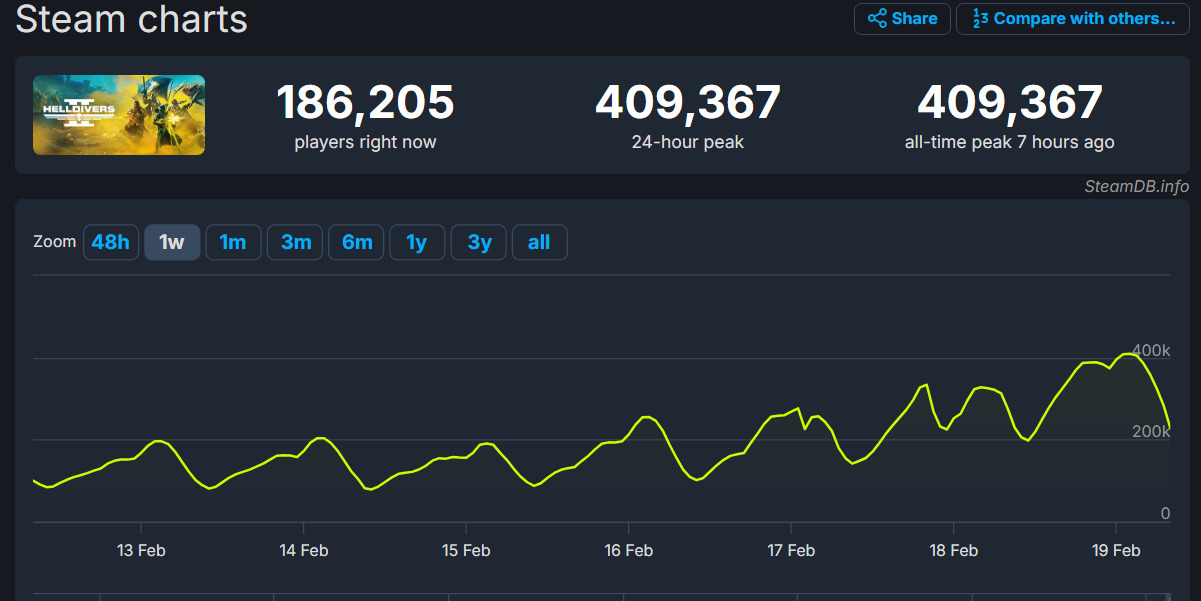This screenshot has height=601, width=1201.
Task: Click the 186,205 players right now stat
Action: pos(365,103)
